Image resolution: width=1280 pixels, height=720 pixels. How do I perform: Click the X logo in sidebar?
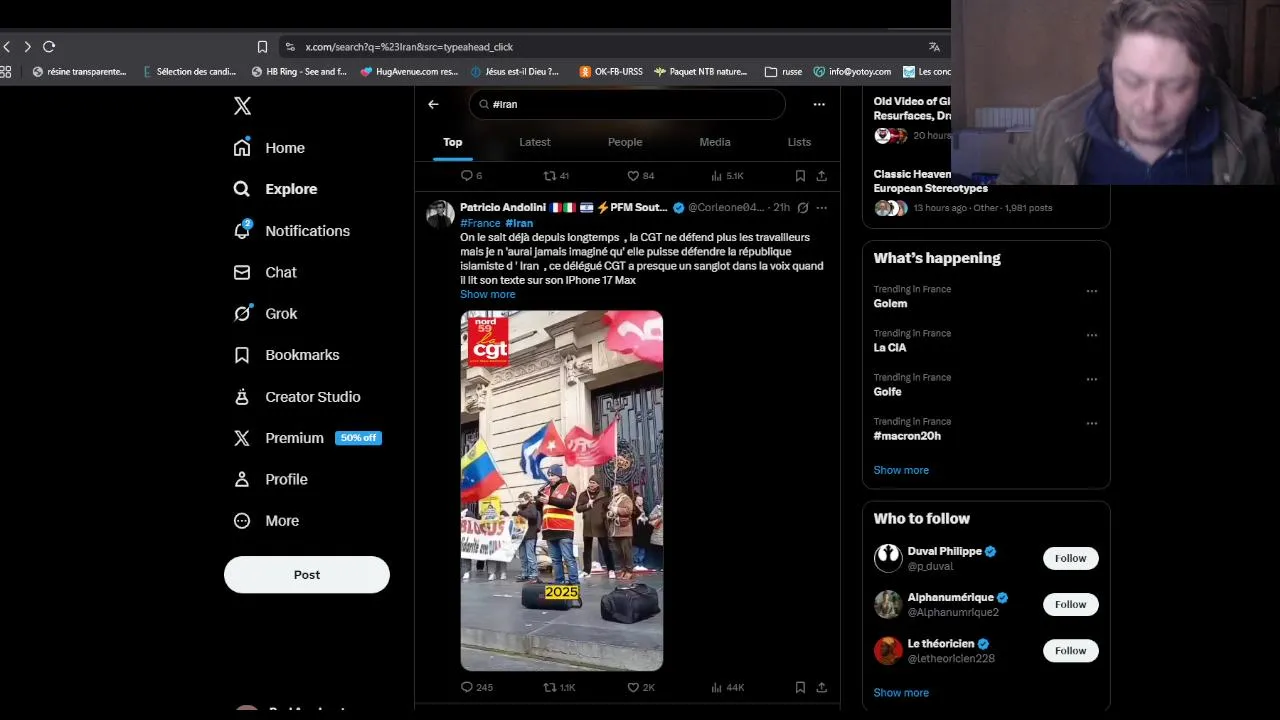pos(242,106)
